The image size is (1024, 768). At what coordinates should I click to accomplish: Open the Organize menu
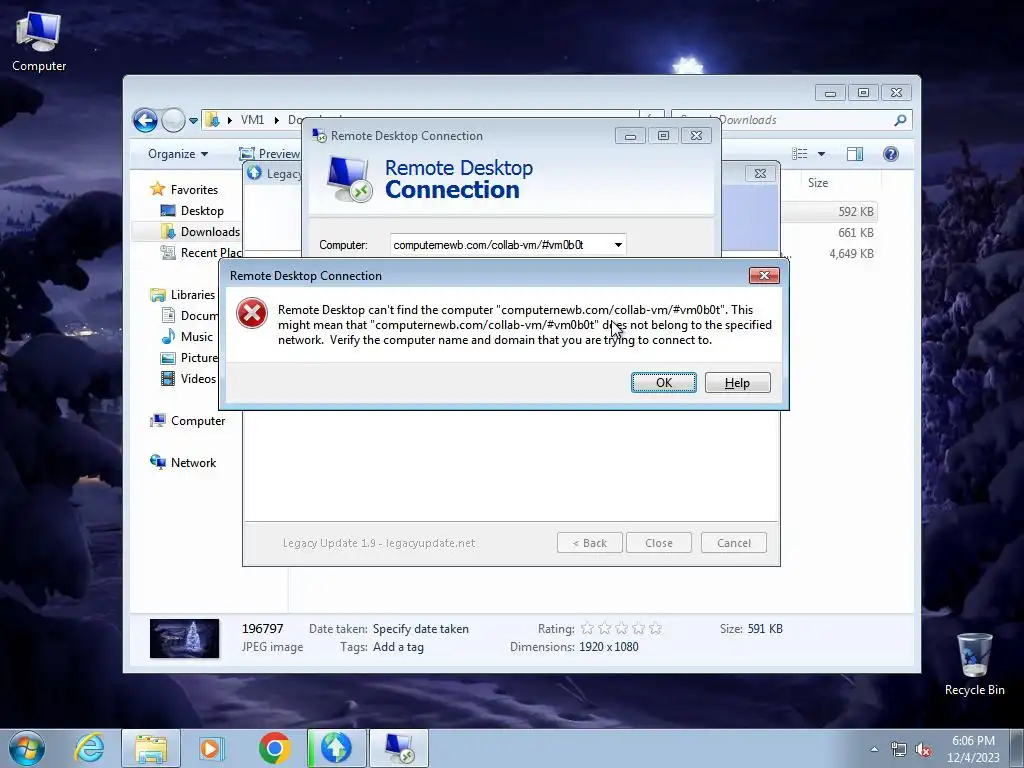point(178,154)
